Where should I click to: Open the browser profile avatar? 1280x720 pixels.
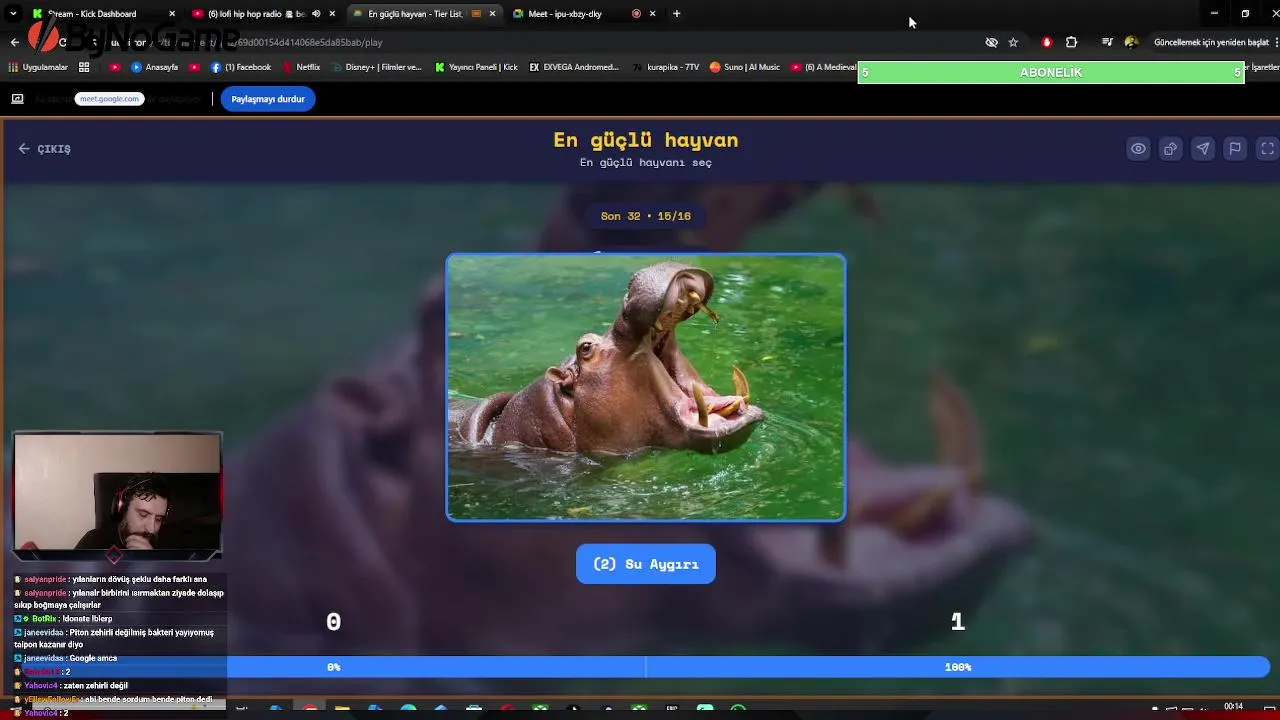pyautogui.click(x=1131, y=42)
